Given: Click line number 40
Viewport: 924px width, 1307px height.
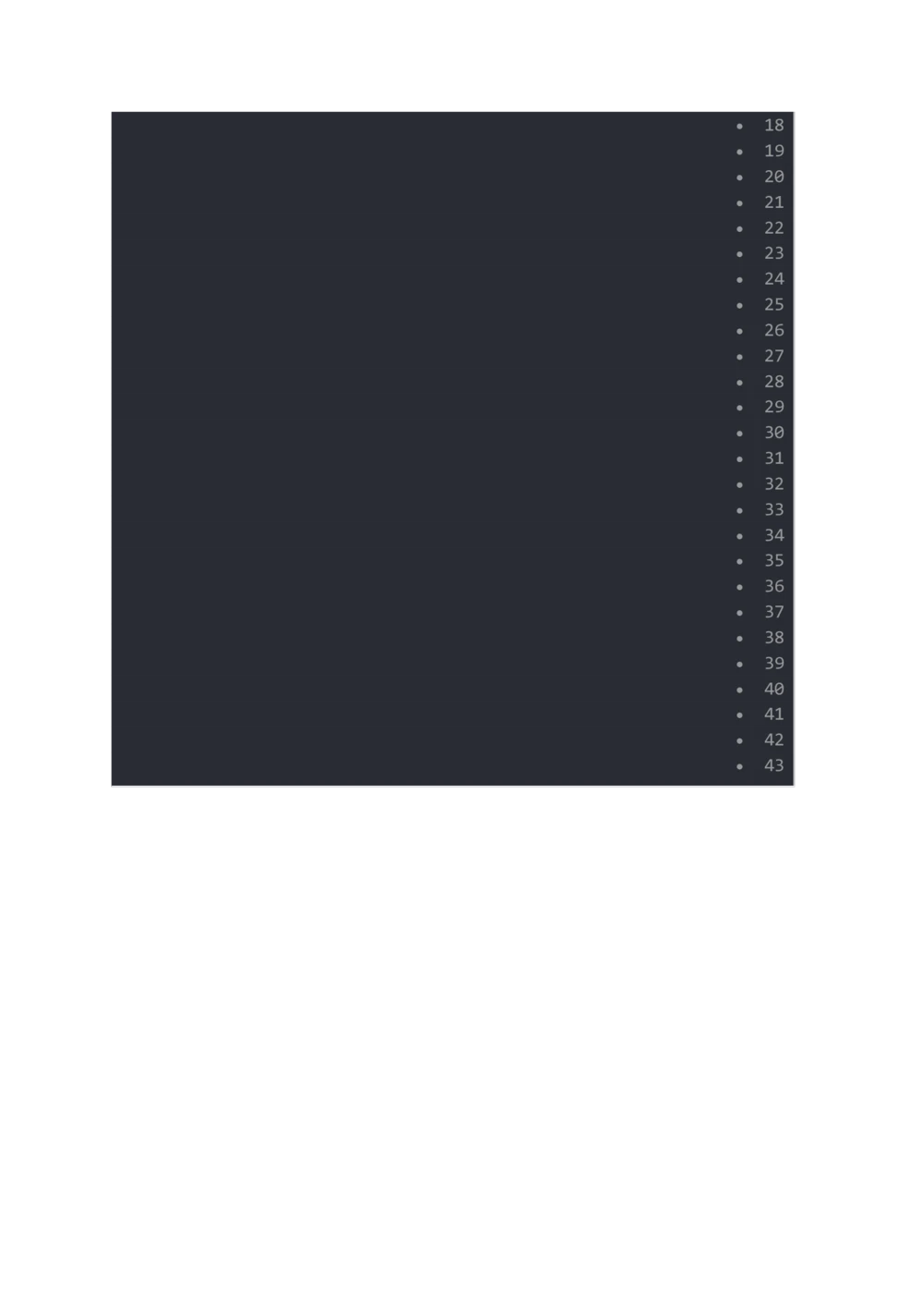Looking at the screenshot, I should pos(773,689).
